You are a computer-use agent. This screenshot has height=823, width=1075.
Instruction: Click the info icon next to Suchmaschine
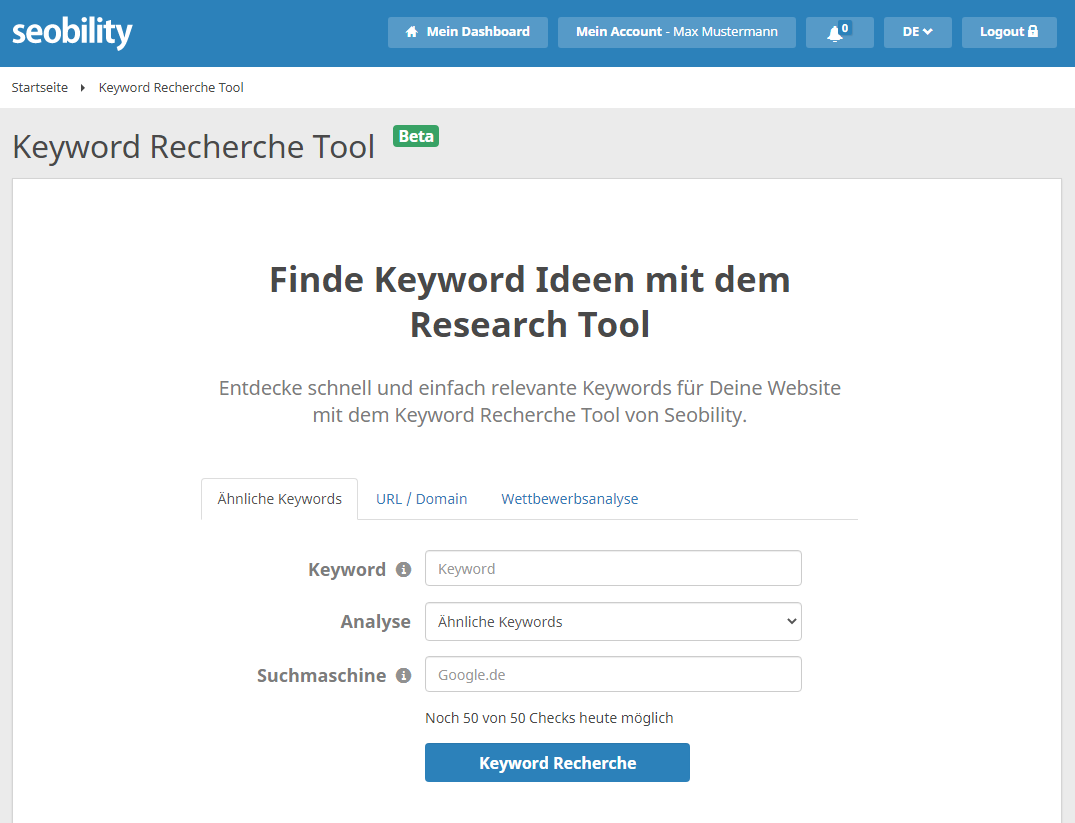(404, 675)
